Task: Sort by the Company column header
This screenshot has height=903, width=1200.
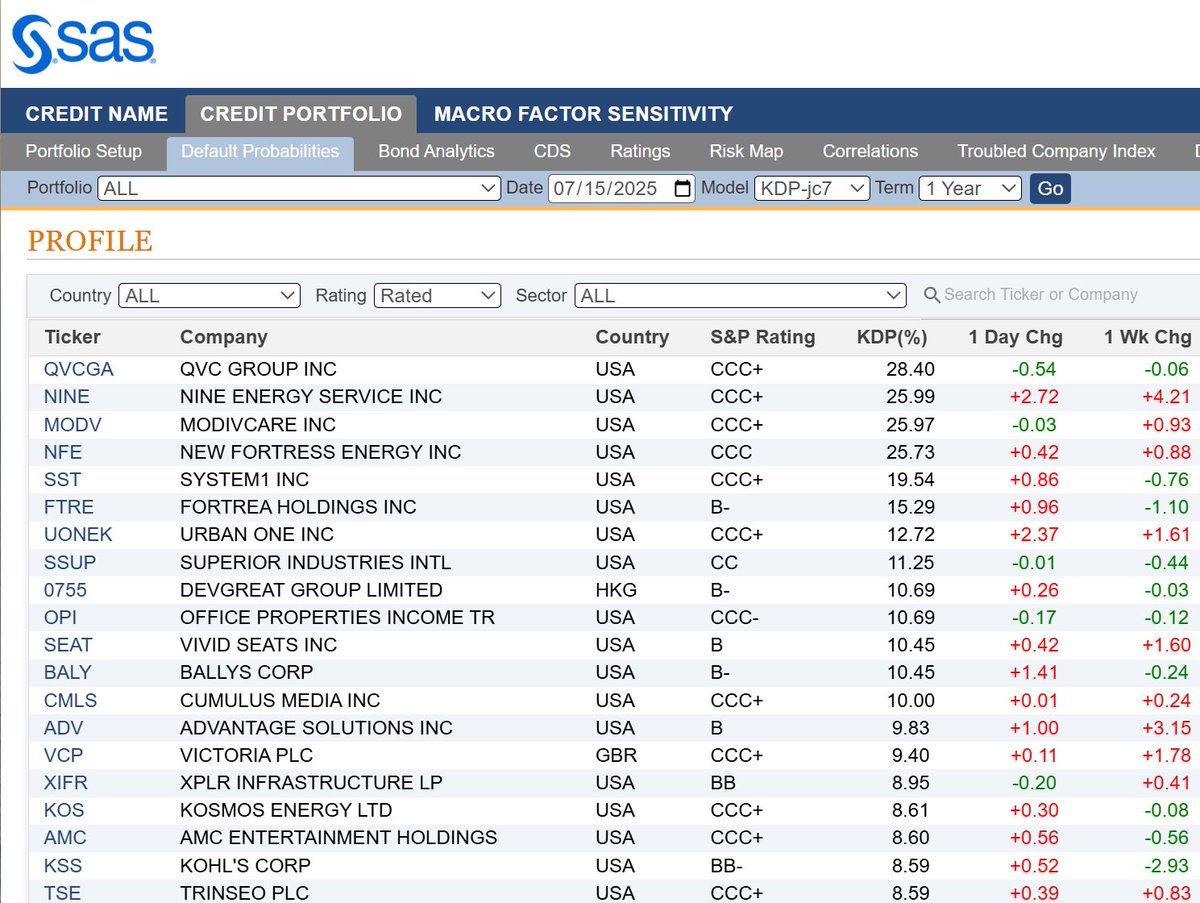Action: pos(224,337)
